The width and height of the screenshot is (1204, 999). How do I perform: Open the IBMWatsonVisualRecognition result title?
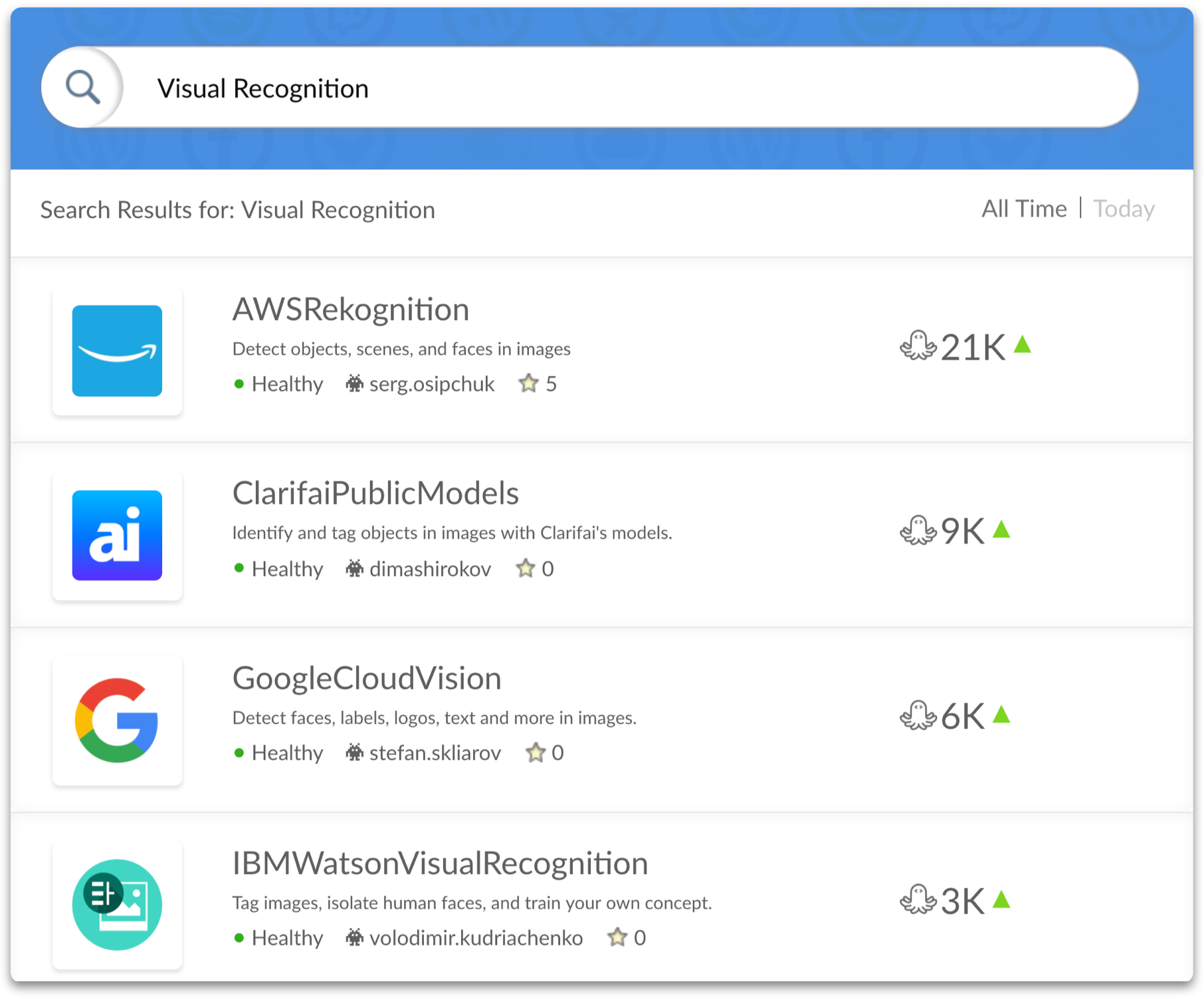click(440, 863)
